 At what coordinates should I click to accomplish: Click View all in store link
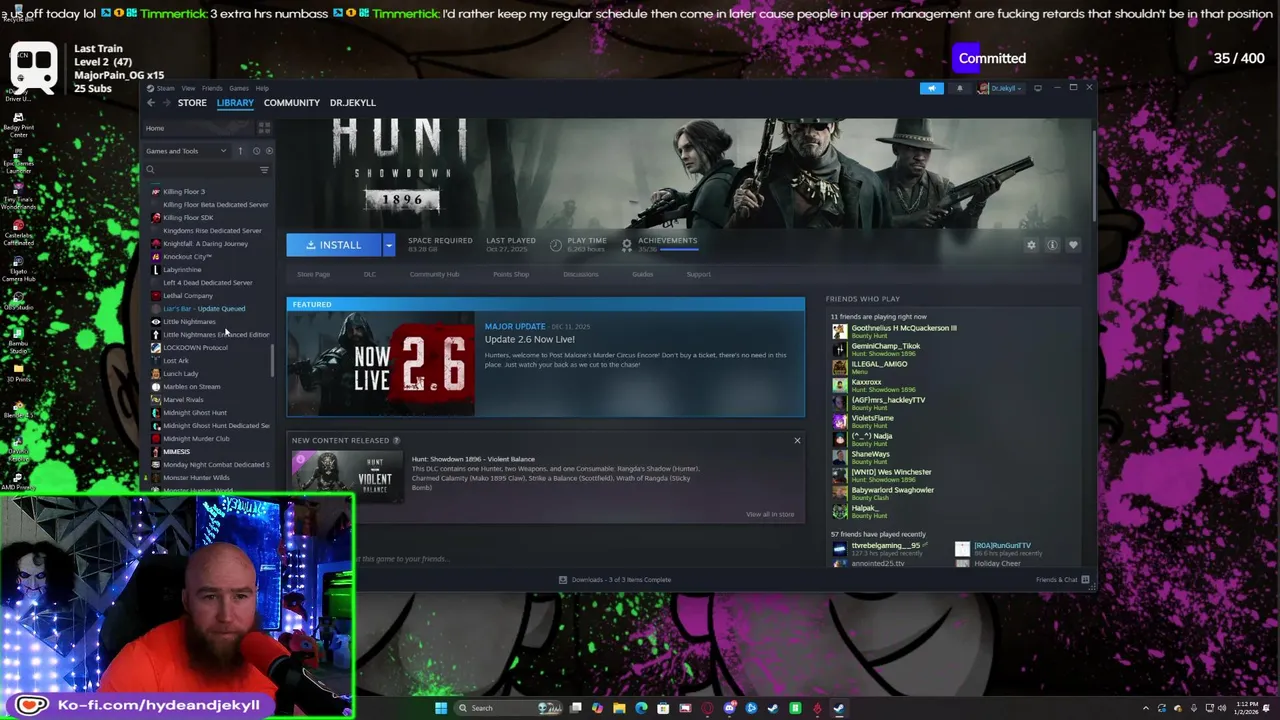[x=770, y=514]
